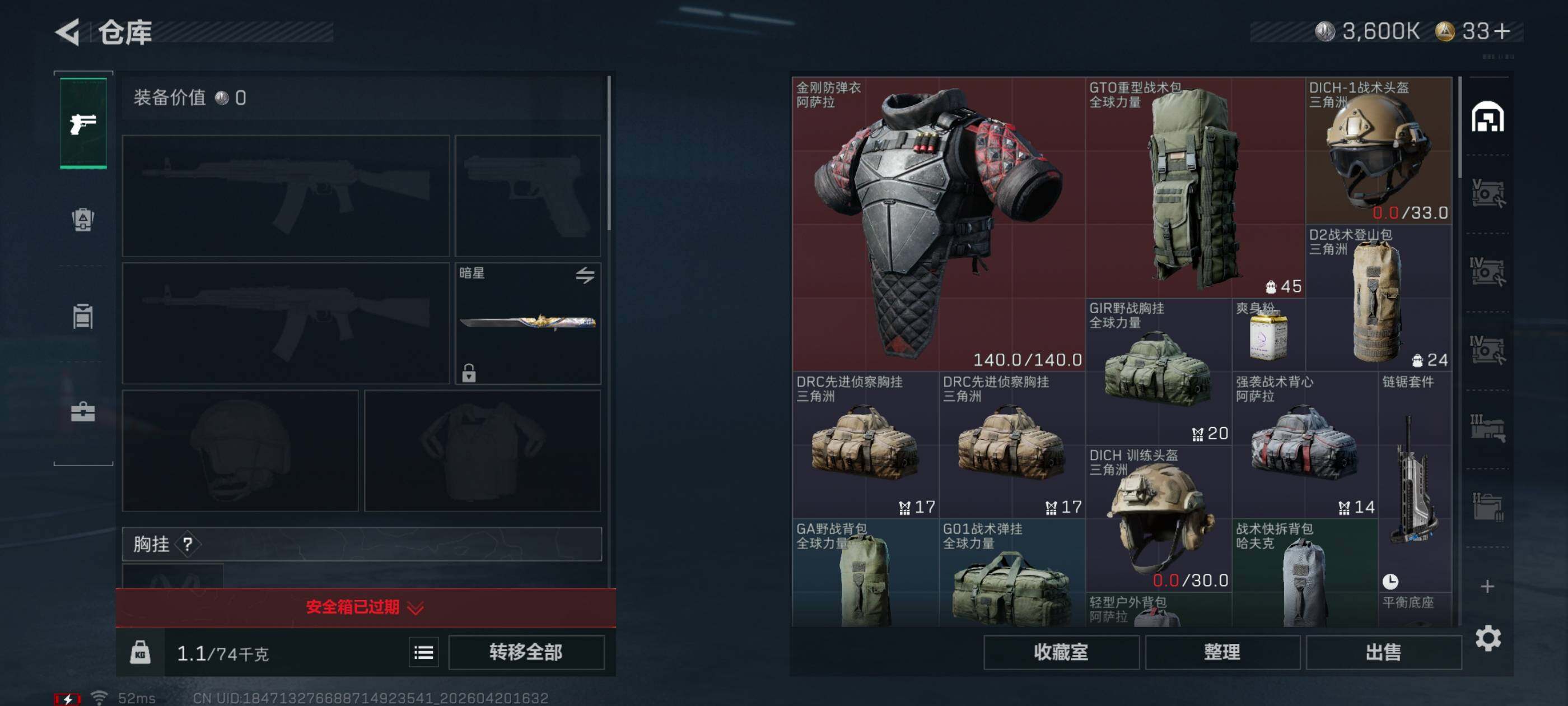Open the backpack category in left sidebar
Image resolution: width=1568 pixels, height=706 pixels.
tap(83, 219)
